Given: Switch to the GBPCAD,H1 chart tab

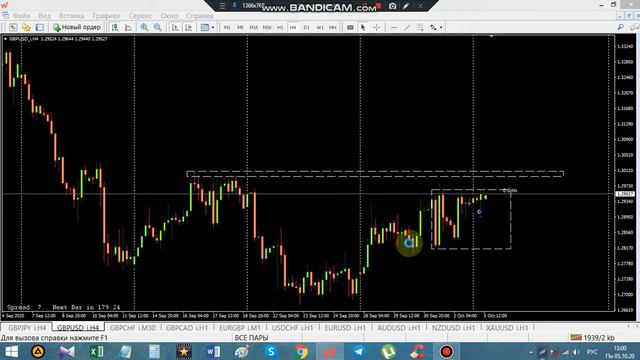Looking at the screenshot, I should pos(187,327).
